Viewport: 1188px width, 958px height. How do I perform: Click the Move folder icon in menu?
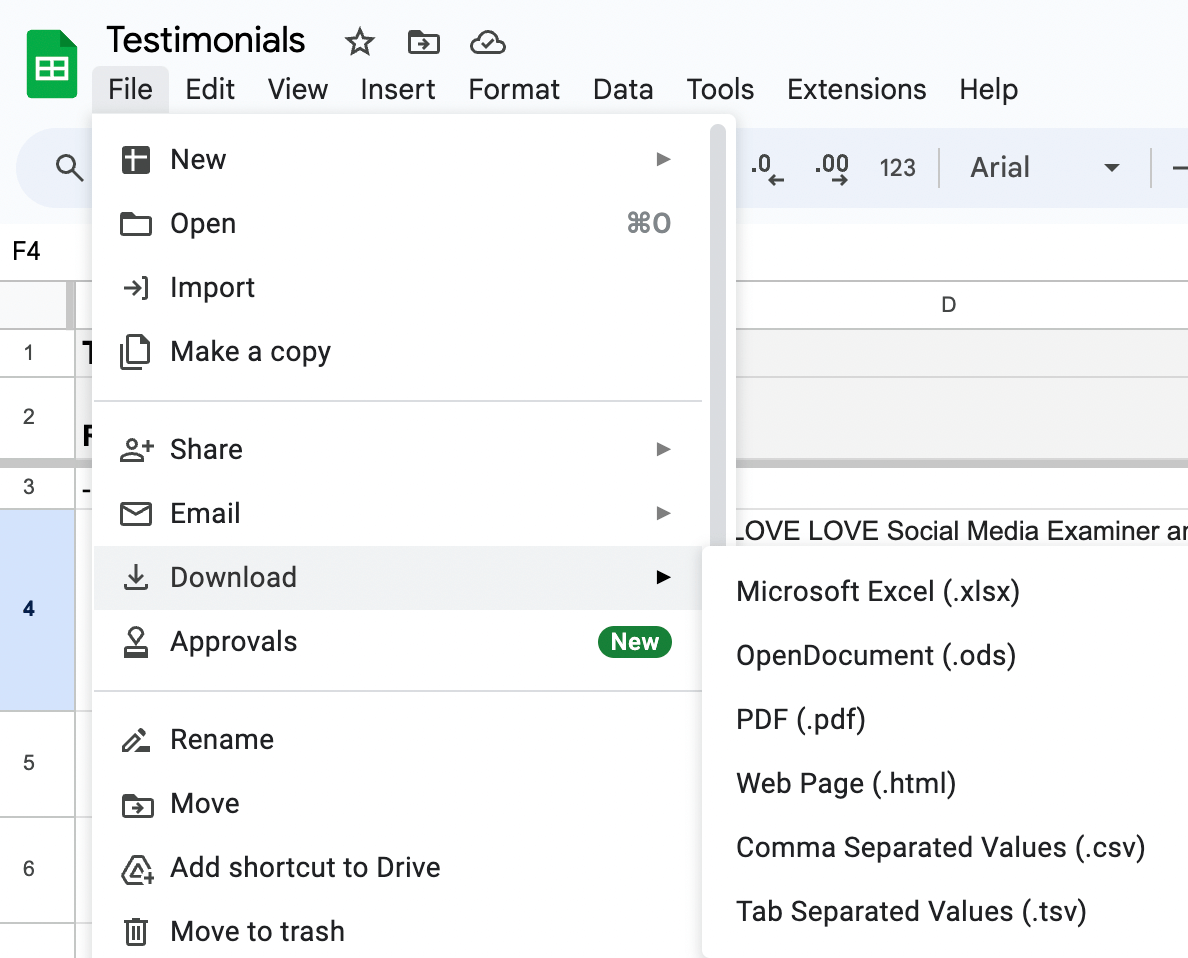coord(137,805)
